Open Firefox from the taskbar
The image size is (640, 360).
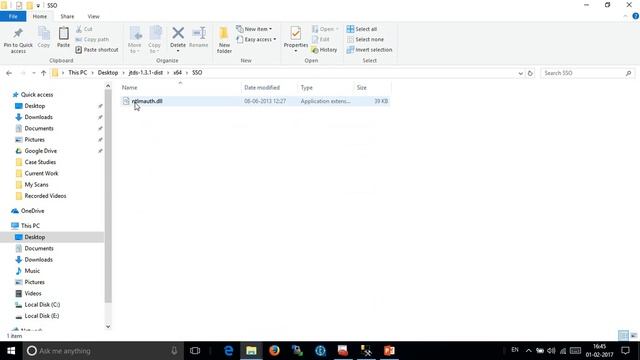(274, 351)
